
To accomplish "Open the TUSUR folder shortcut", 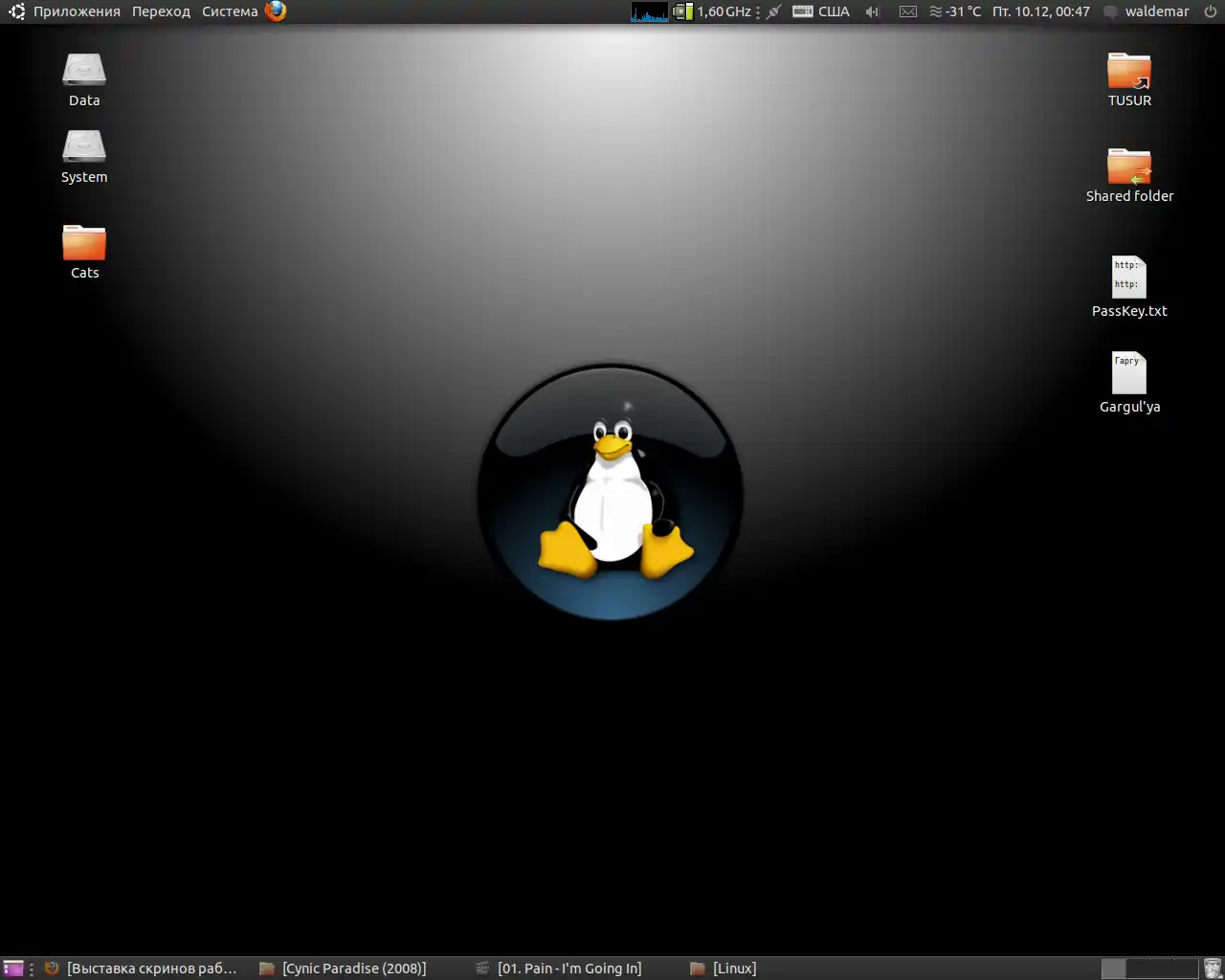I will [1129, 71].
